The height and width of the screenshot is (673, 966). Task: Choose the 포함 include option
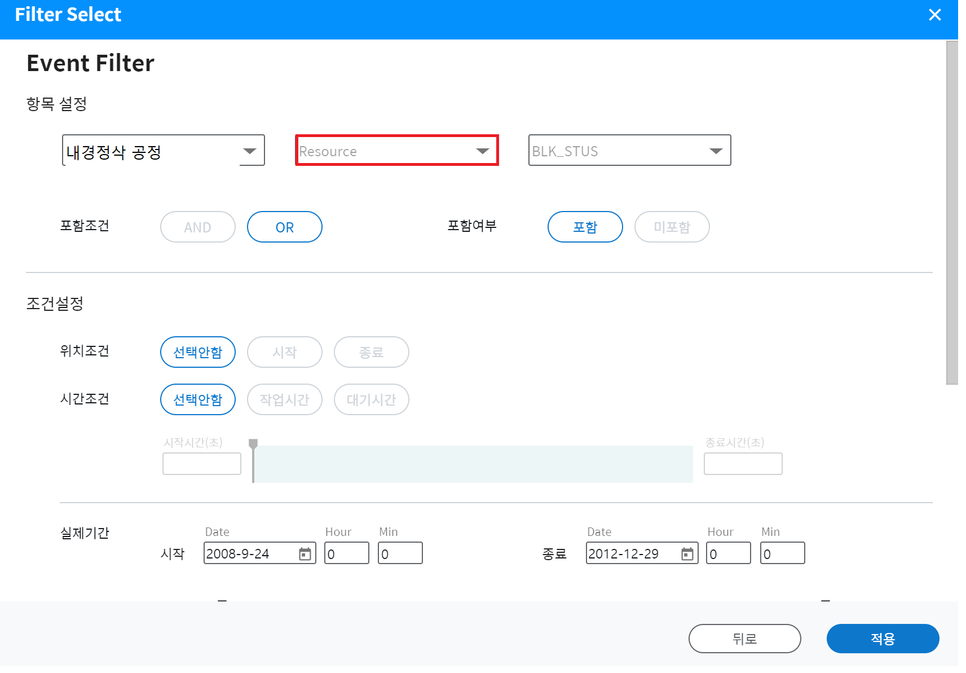(x=584, y=227)
